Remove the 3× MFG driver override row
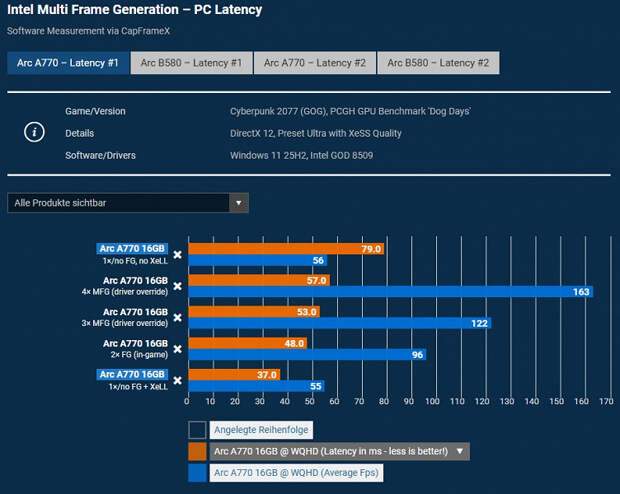Viewport: 620px width, 494px height. tap(177, 317)
